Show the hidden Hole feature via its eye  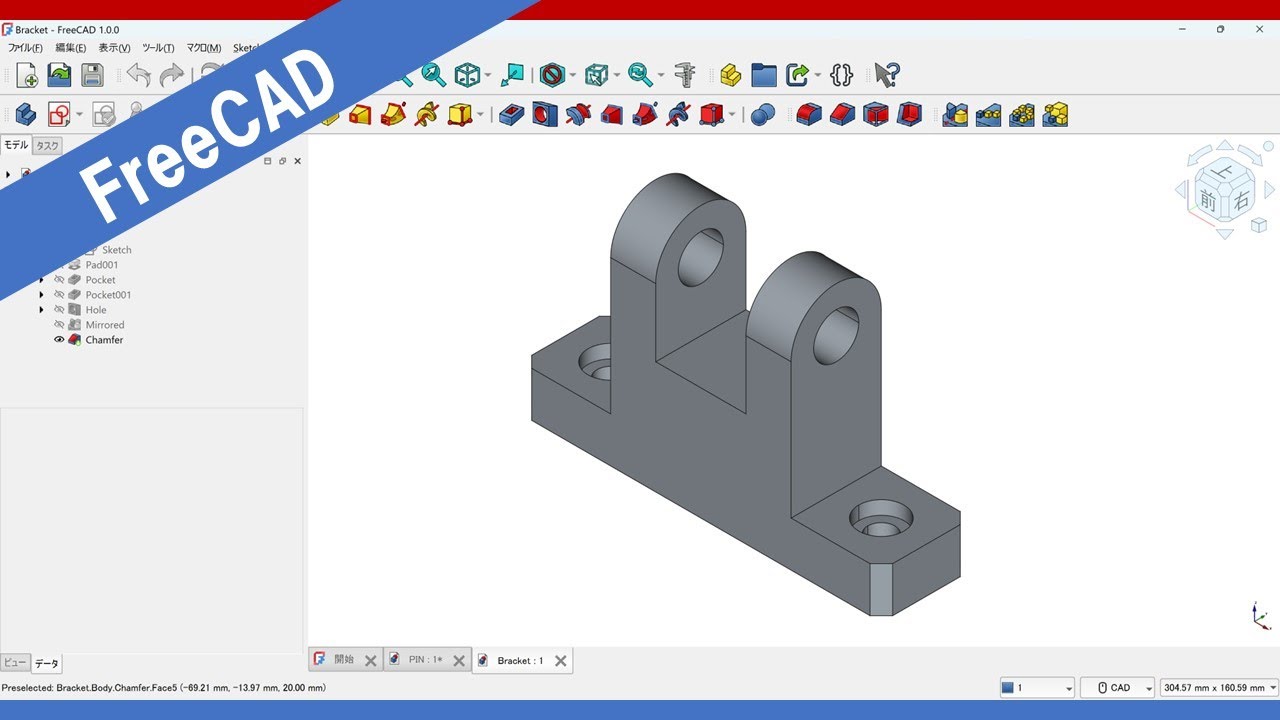coord(59,310)
